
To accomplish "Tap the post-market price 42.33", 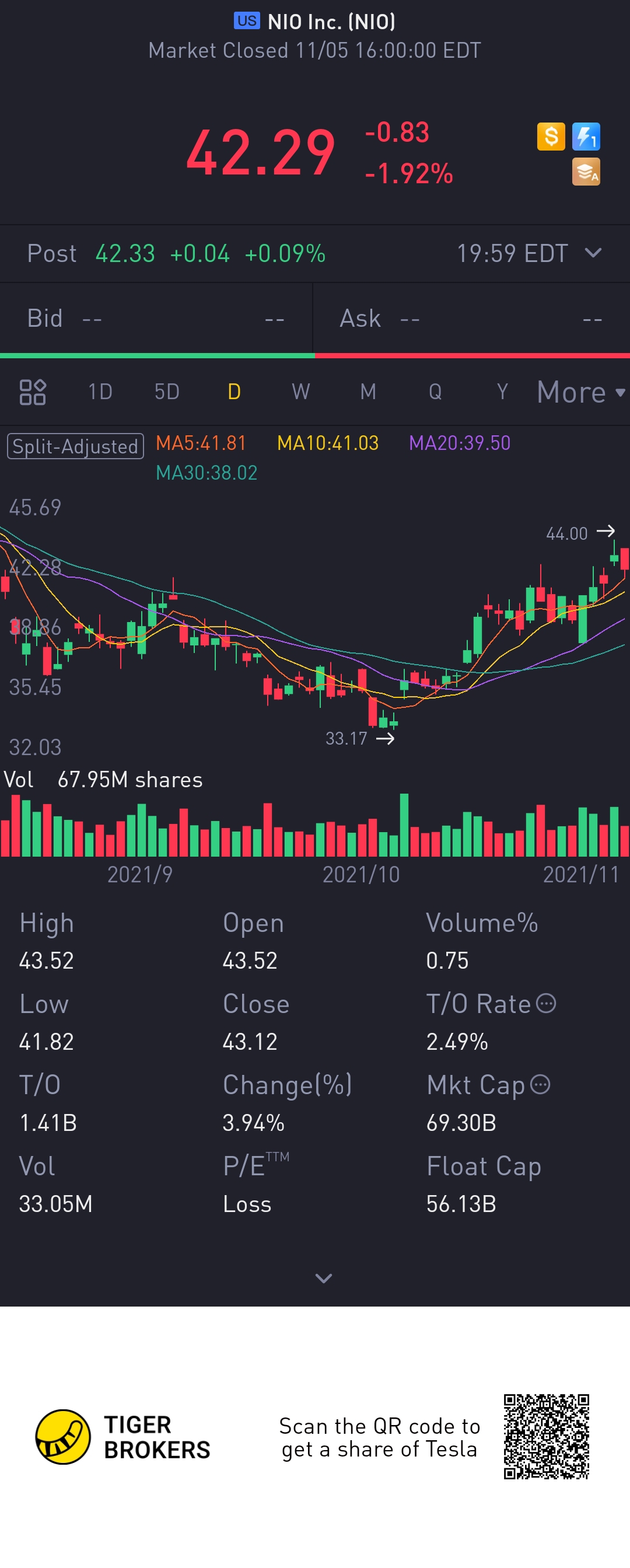I will coord(125,254).
